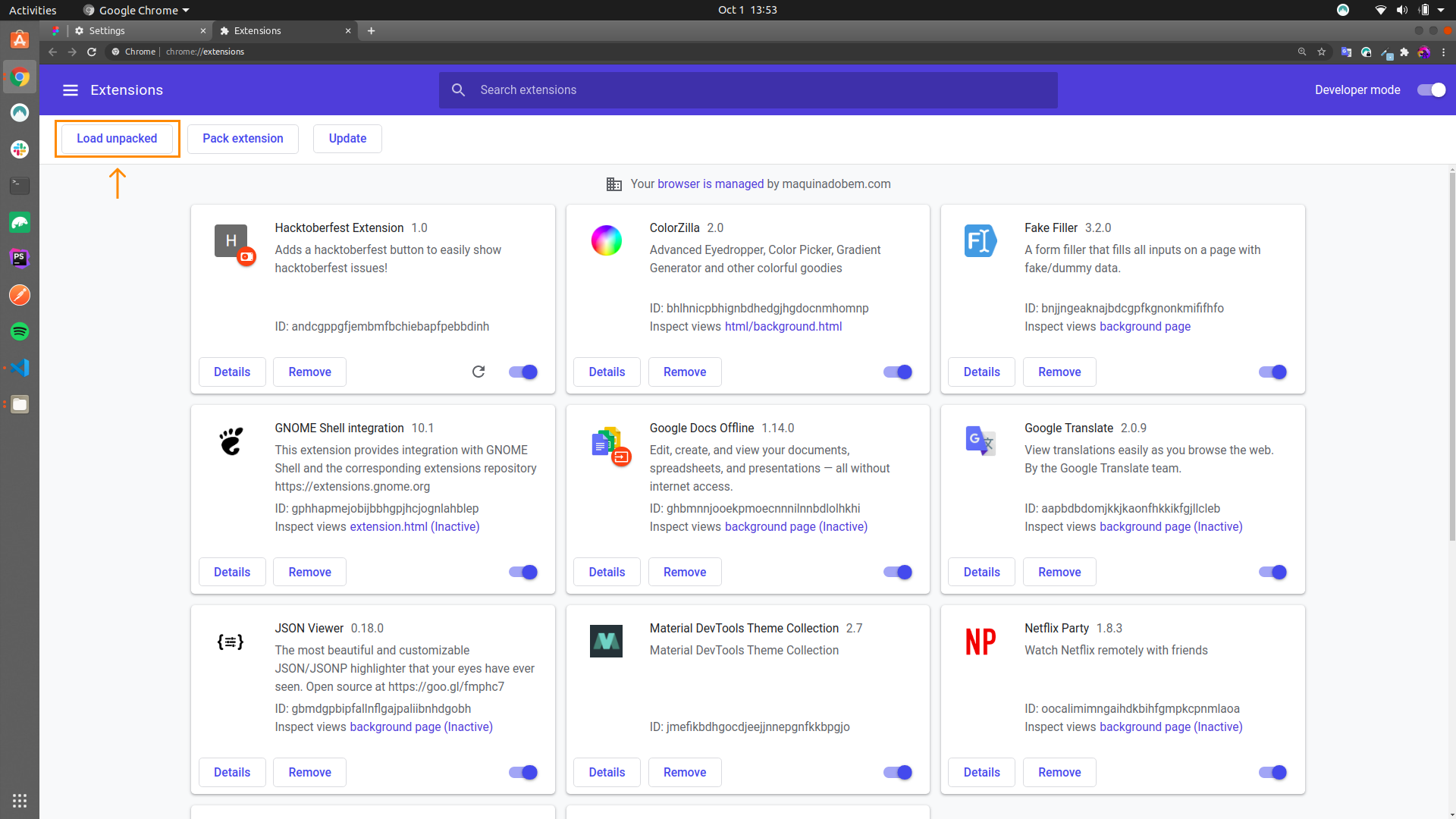1456x819 pixels.
Task: Click the ColorZilla color wheel icon
Action: [x=606, y=240]
